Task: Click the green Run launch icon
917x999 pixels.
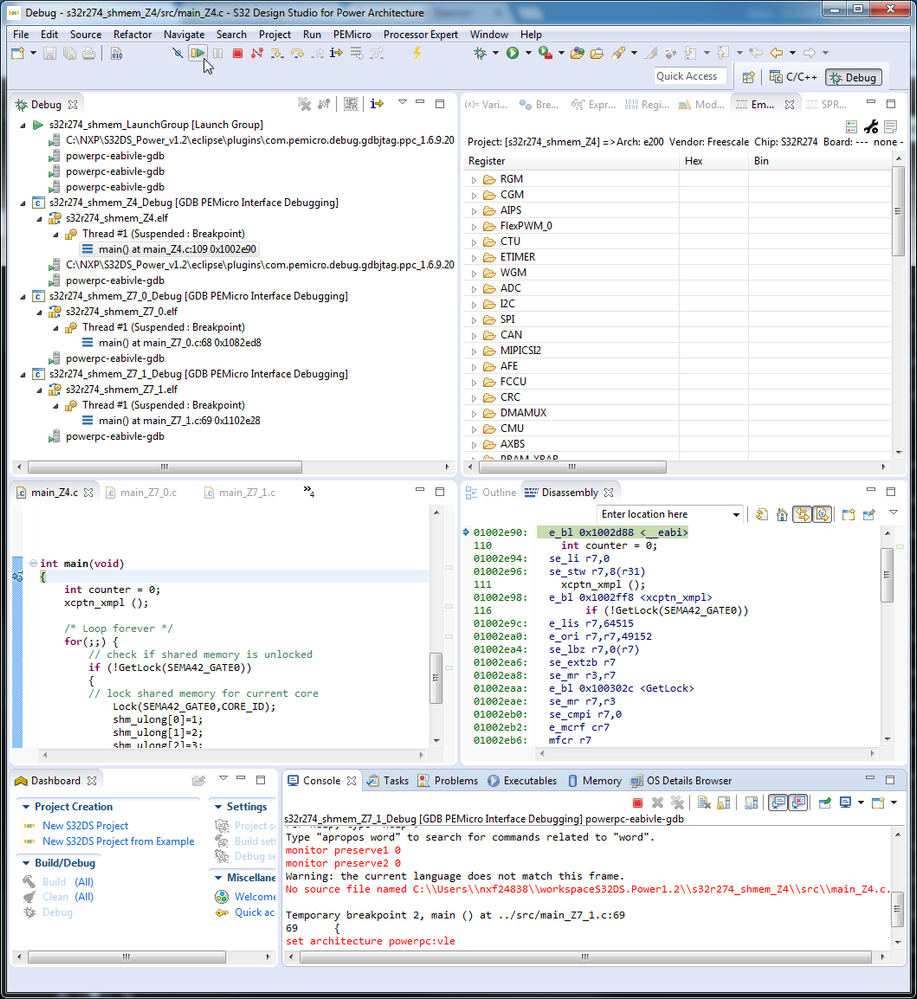Action: point(512,53)
